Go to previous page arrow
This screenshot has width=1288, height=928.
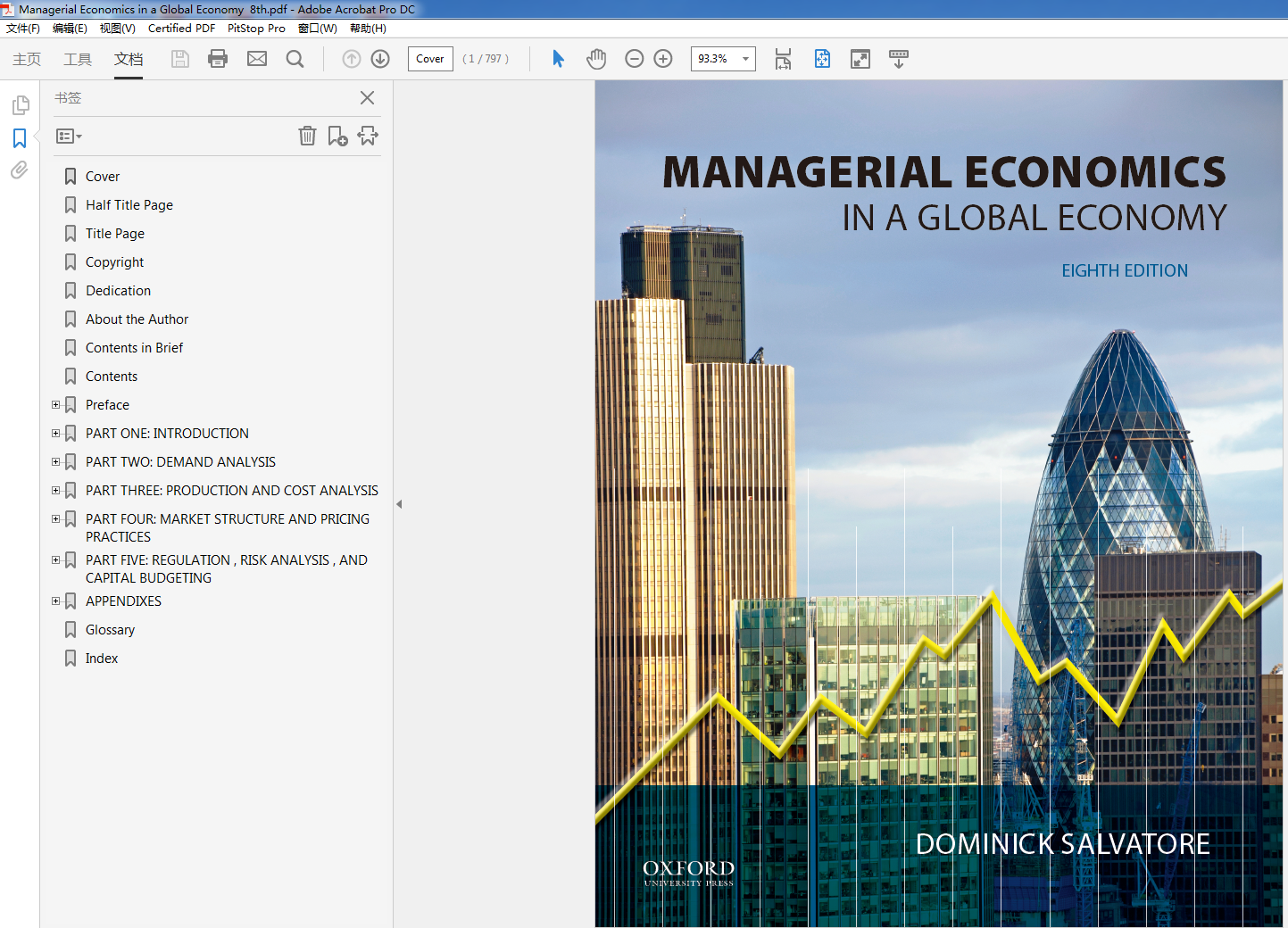(352, 59)
